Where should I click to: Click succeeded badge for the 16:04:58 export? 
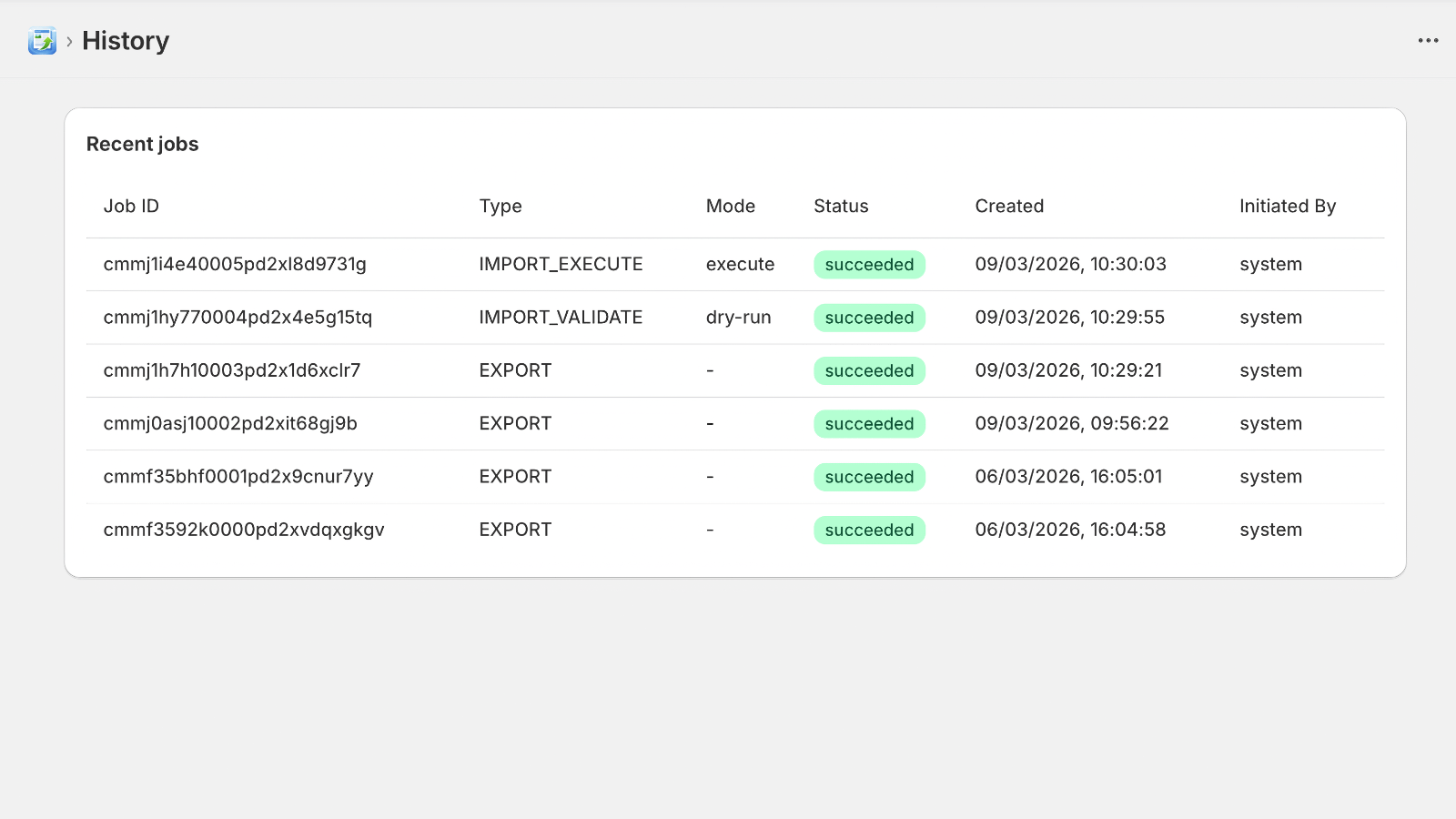click(869, 531)
